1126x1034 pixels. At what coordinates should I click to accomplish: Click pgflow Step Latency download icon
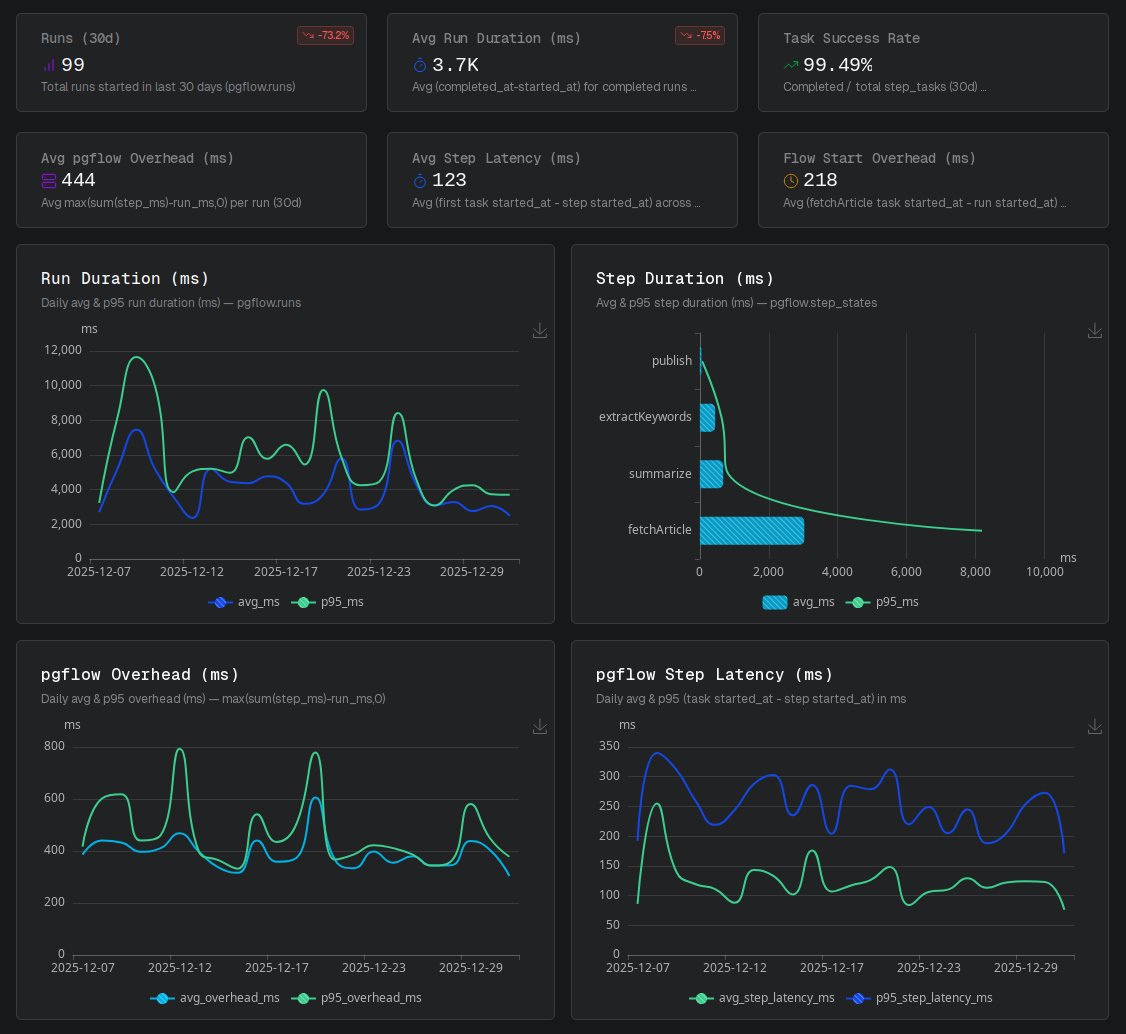(x=1094, y=727)
